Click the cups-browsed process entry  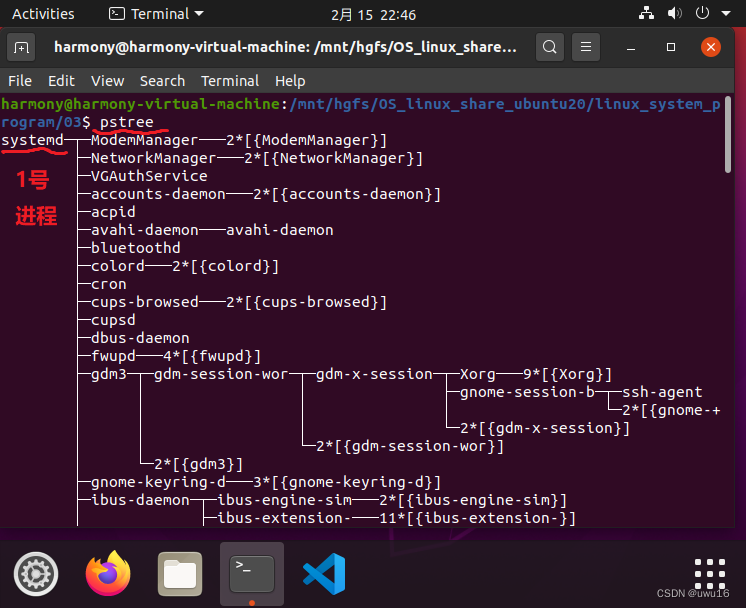[x=145, y=302]
